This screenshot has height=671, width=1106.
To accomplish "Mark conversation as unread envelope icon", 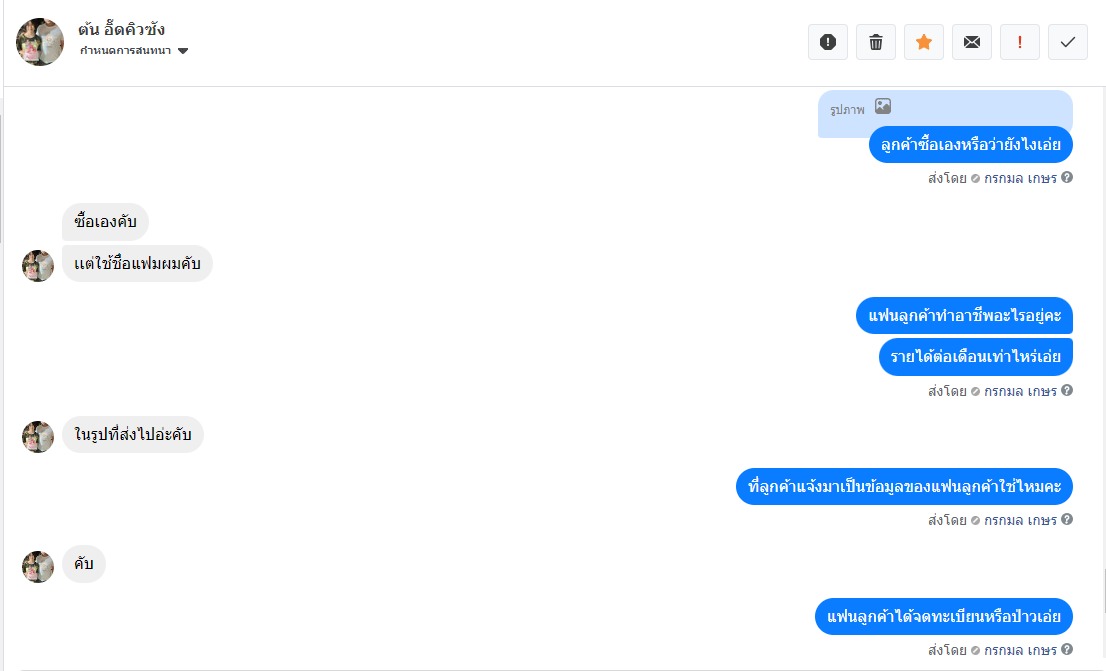I will coord(971,42).
